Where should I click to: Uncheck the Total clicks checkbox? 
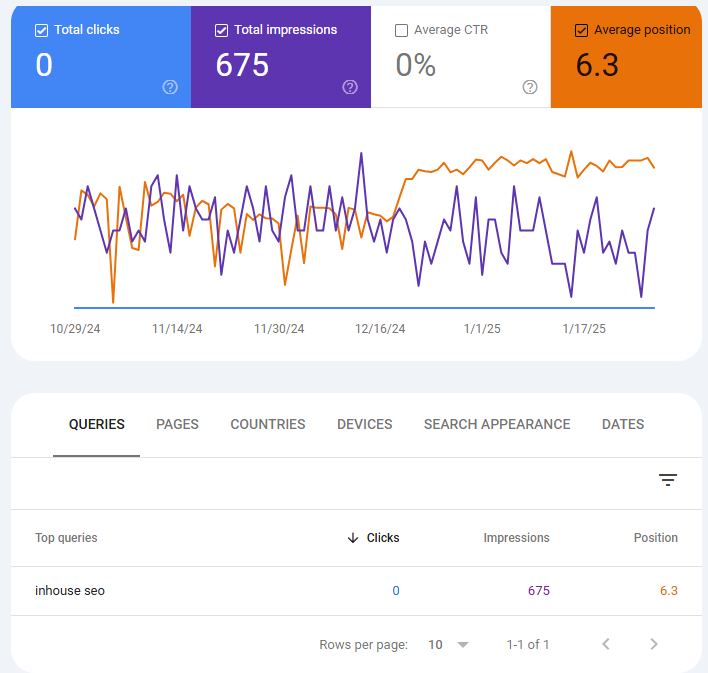(41, 30)
